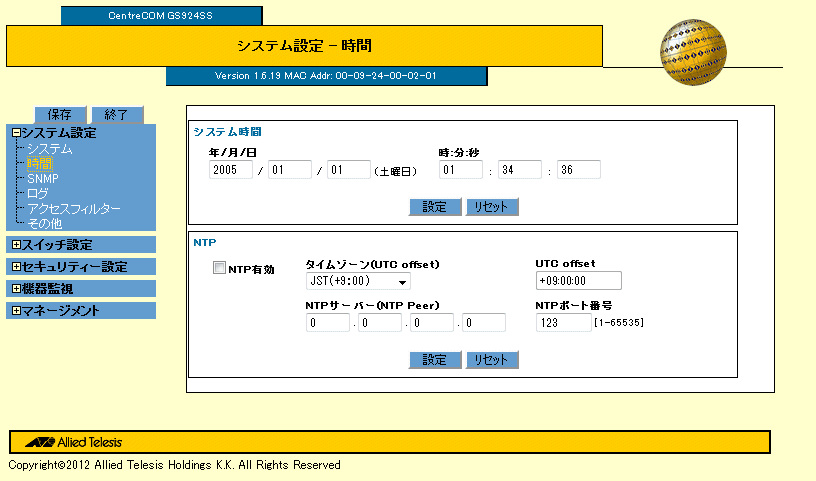Click the year input field showing 2005
Image resolution: width=816 pixels, height=481 pixels.
pos(231,170)
